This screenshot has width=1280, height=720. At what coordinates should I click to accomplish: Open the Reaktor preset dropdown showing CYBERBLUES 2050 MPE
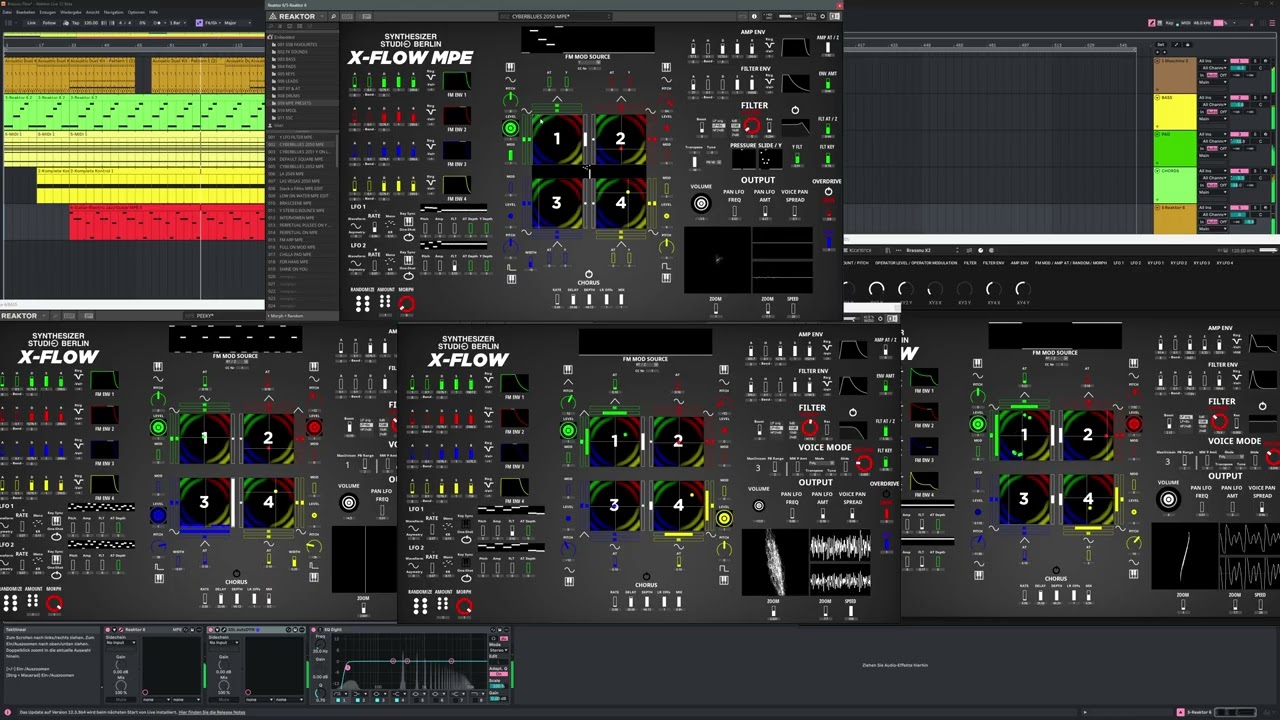coord(555,16)
